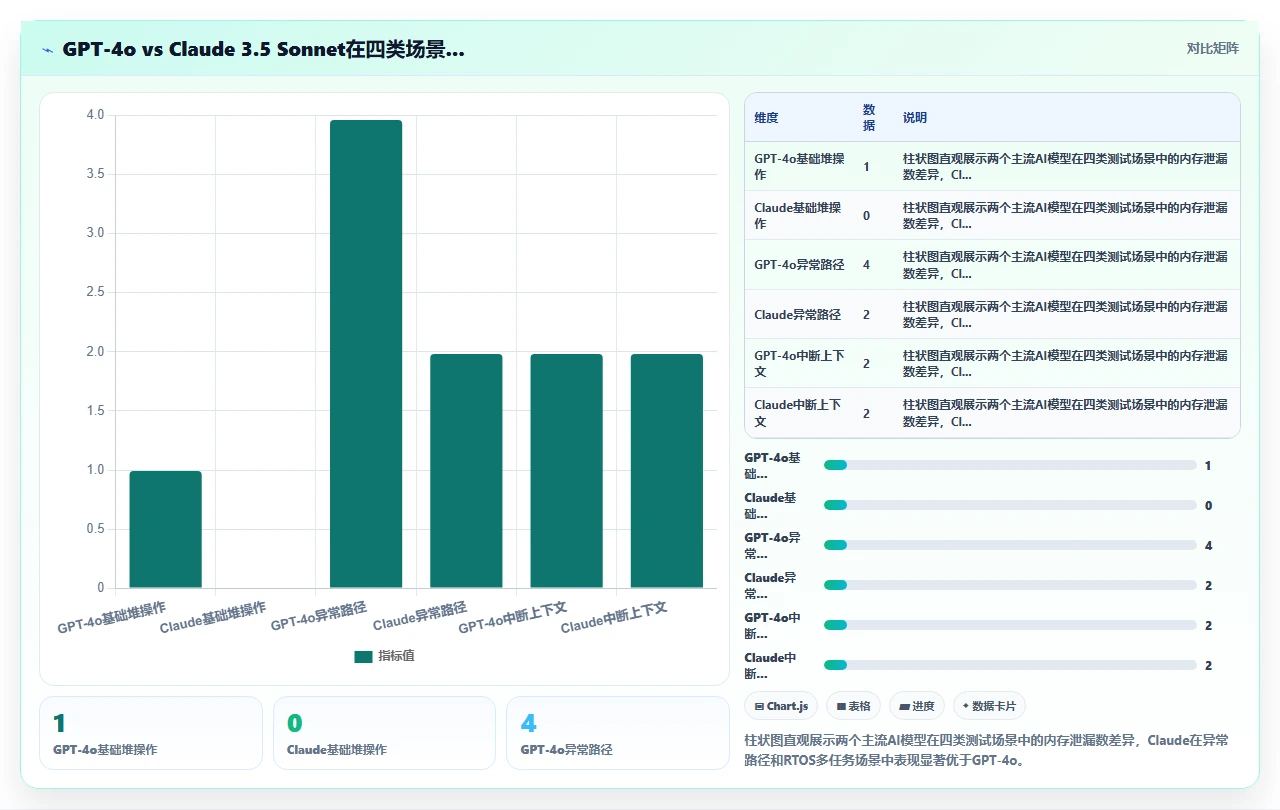
Task: Click x-axis label GPT-4o异常路径
Action: pyautogui.click(x=319, y=617)
